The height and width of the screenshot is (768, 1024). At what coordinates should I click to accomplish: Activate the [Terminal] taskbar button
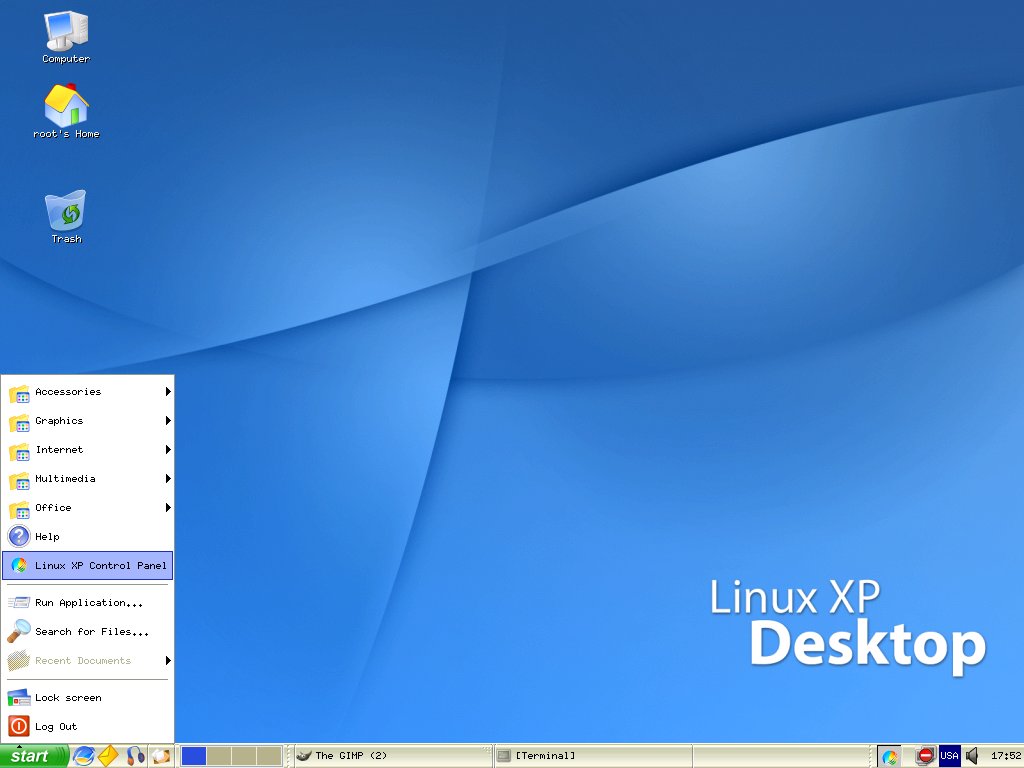pyautogui.click(x=593, y=756)
